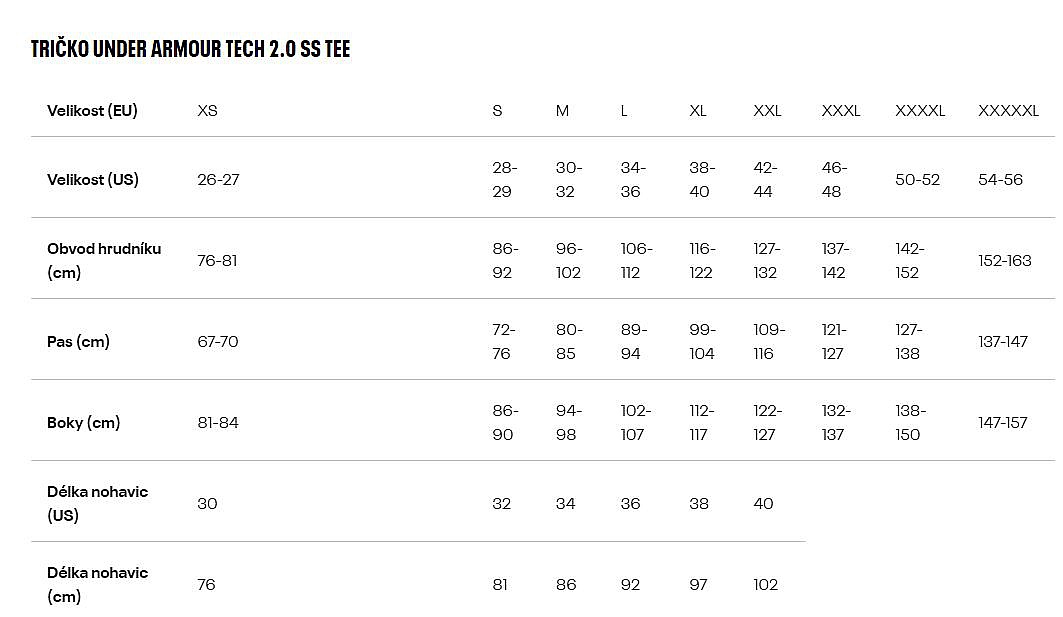This screenshot has height=617, width=1063.
Task: Click the leg length value 102
Action: tap(765, 585)
